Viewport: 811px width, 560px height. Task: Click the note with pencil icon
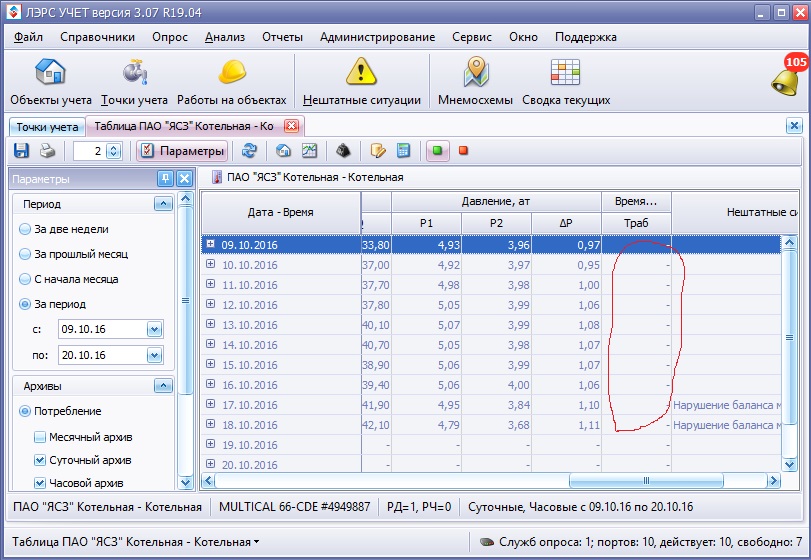tap(378, 151)
